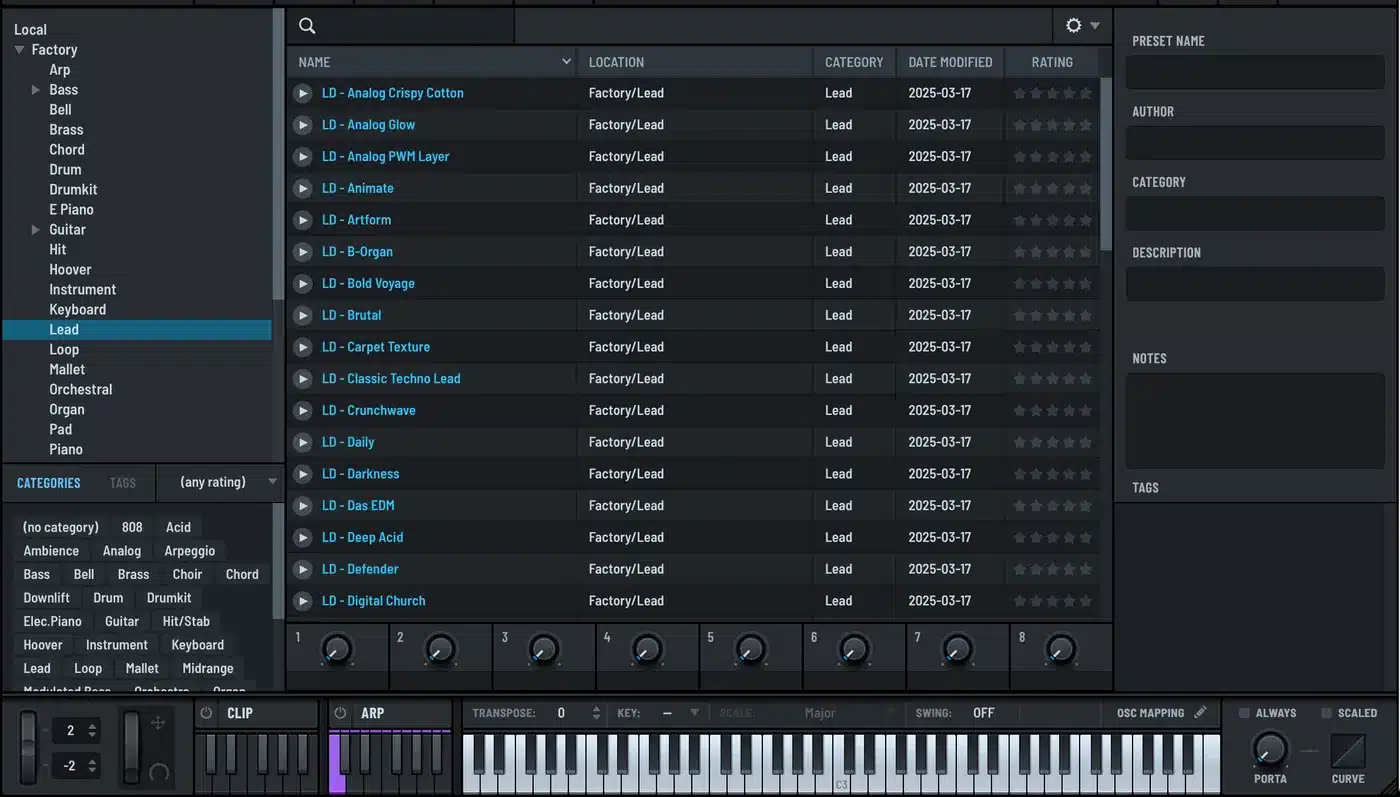This screenshot has width=1400, height=797.
Task: Switch to the CATEGORIES tab
Action: click(x=49, y=483)
